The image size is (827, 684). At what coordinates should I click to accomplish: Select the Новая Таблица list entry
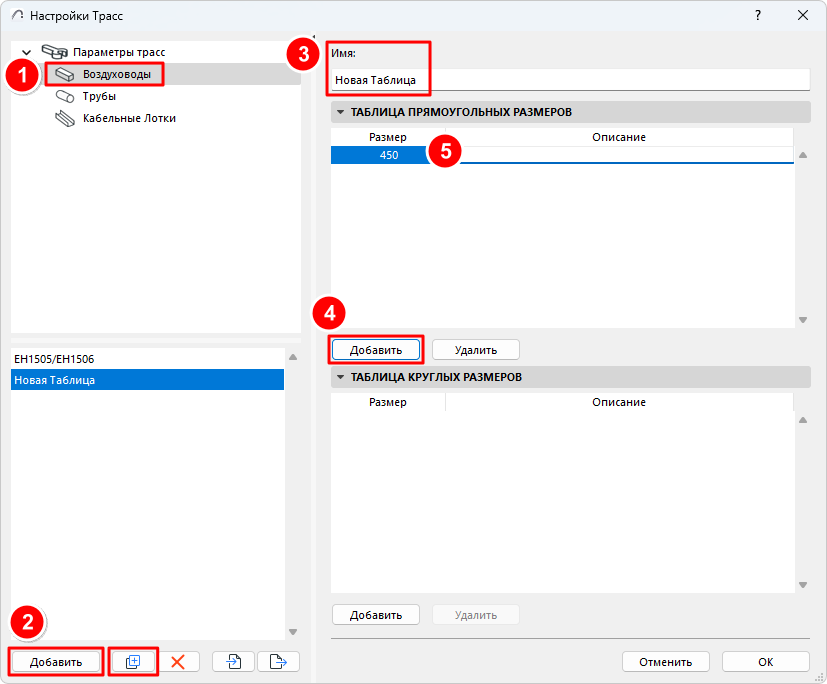(x=147, y=380)
